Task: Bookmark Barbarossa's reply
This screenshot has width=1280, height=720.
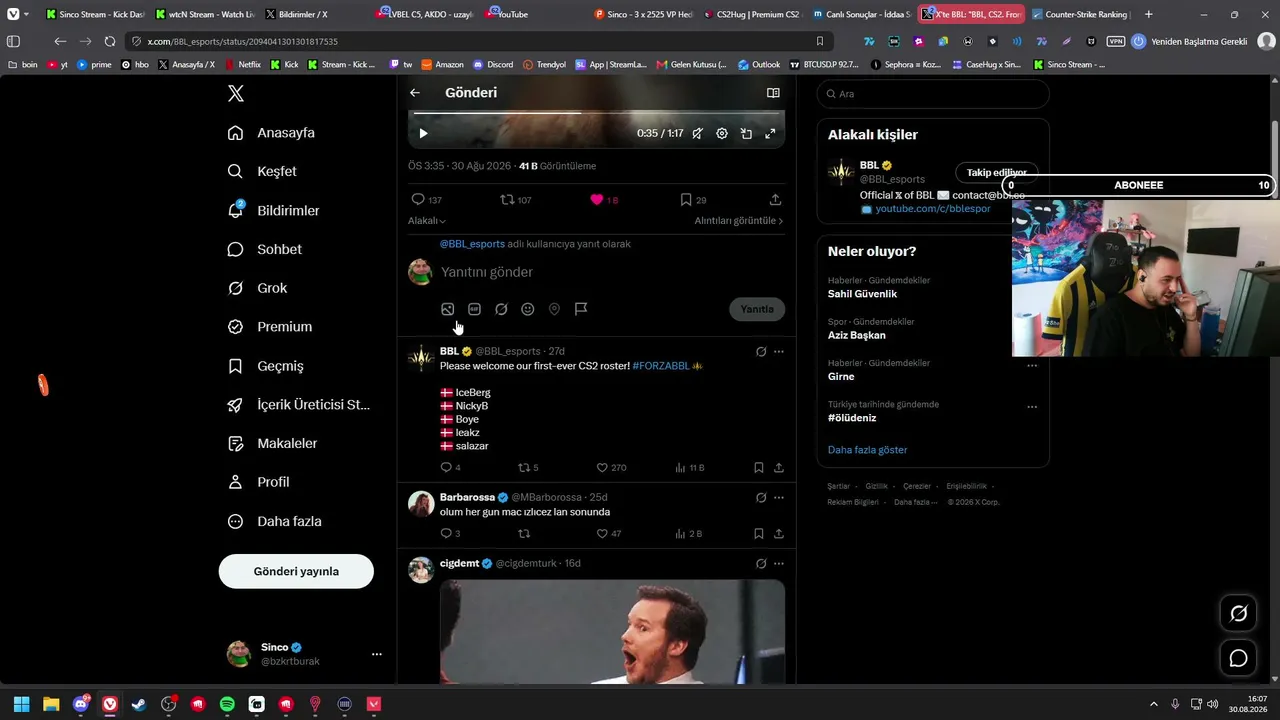Action: [759, 533]
